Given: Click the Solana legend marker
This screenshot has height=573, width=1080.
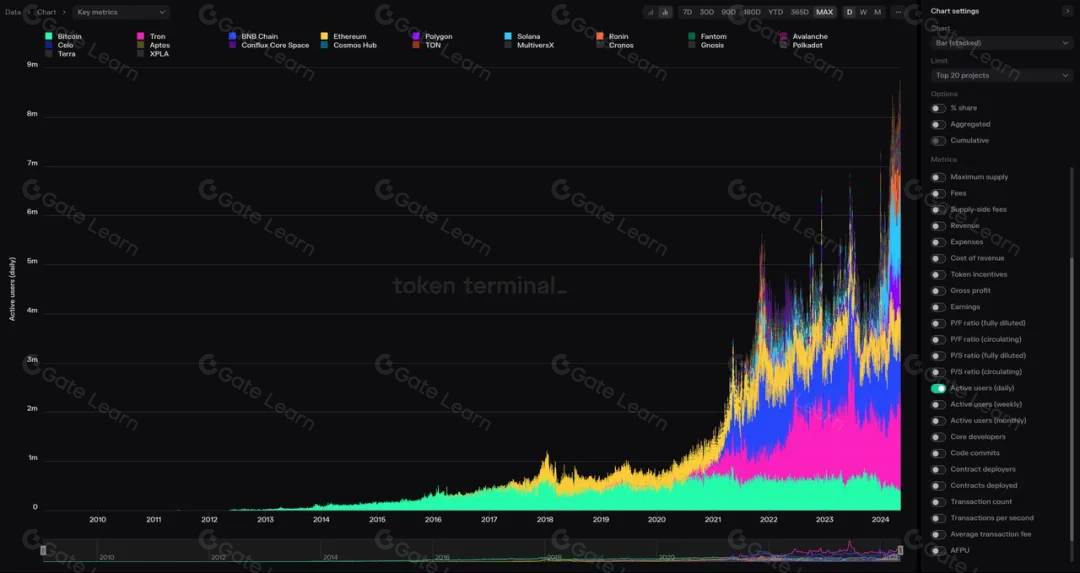Looking at the screenshot, I should tap(508, 37).
